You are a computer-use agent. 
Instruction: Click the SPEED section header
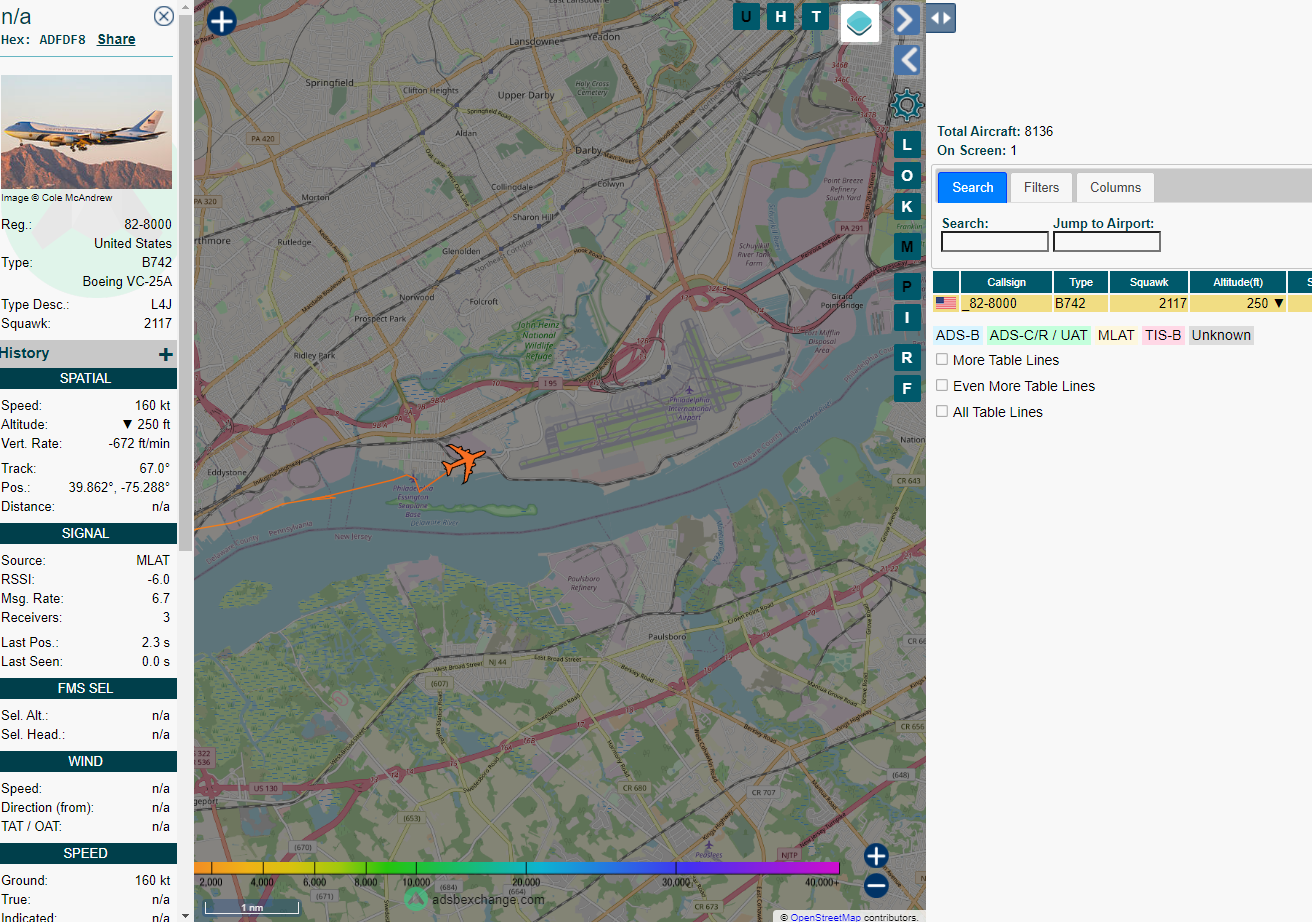pos(86,853)
